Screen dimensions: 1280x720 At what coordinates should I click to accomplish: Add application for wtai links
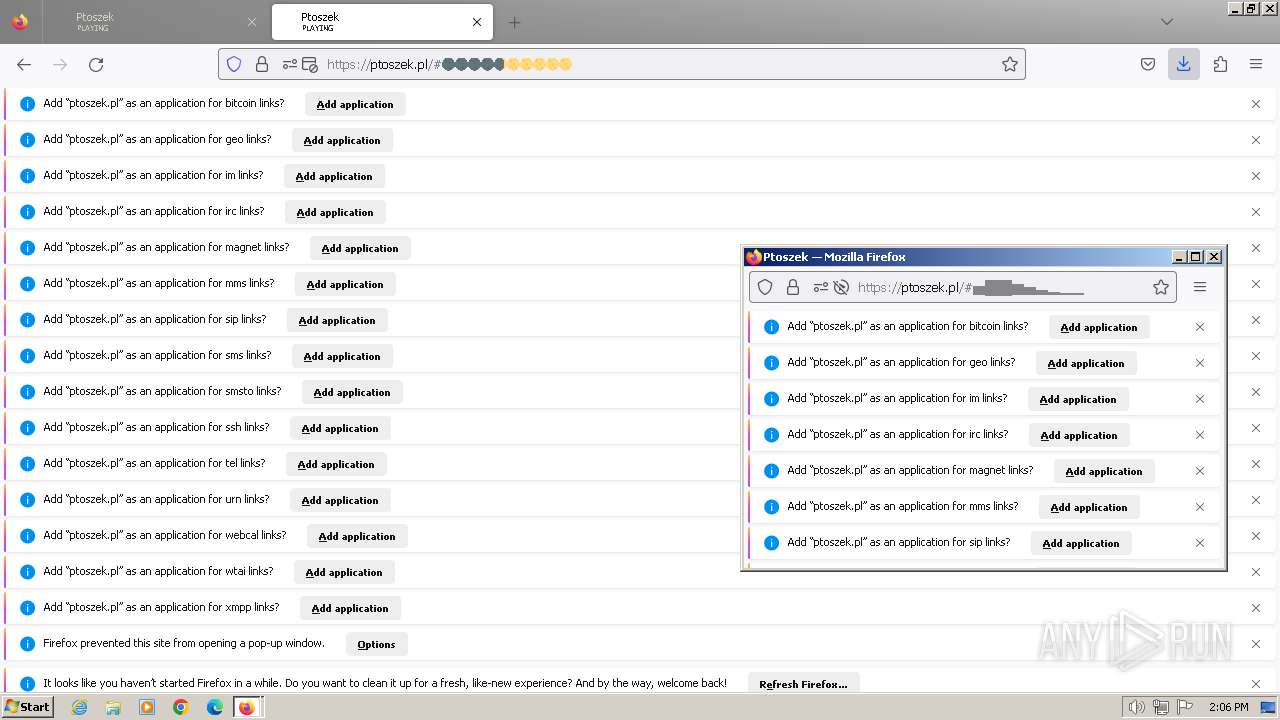344,572
